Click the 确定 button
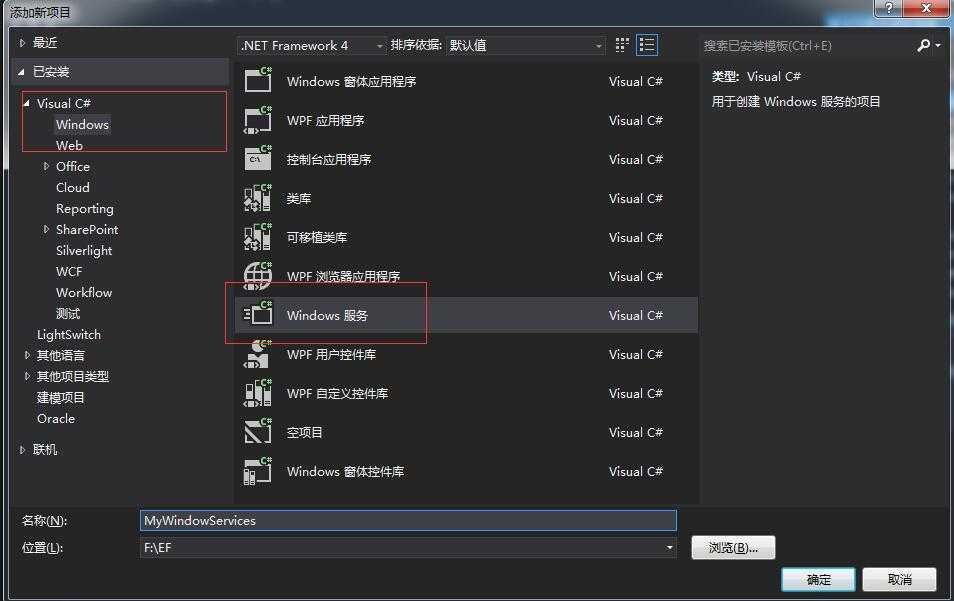The image size is (954, 601). point(818,579)
